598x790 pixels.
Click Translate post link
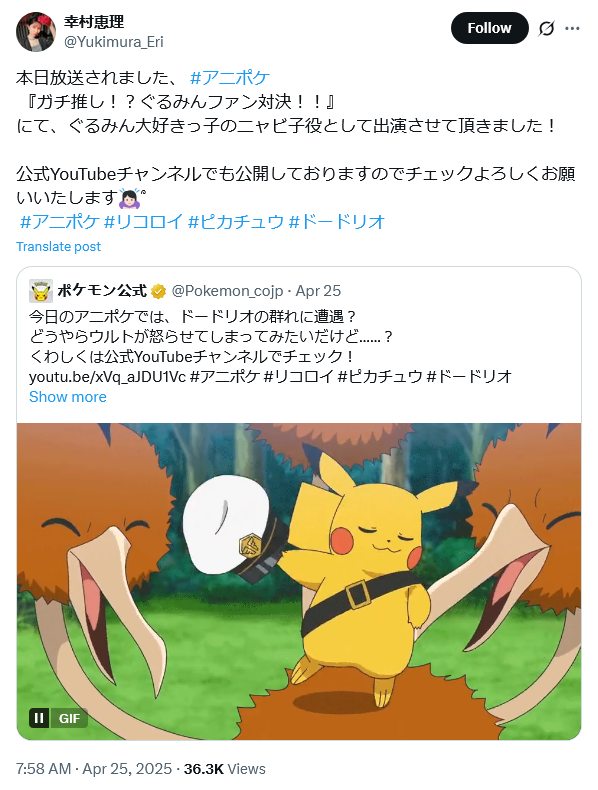click(58, 246)
